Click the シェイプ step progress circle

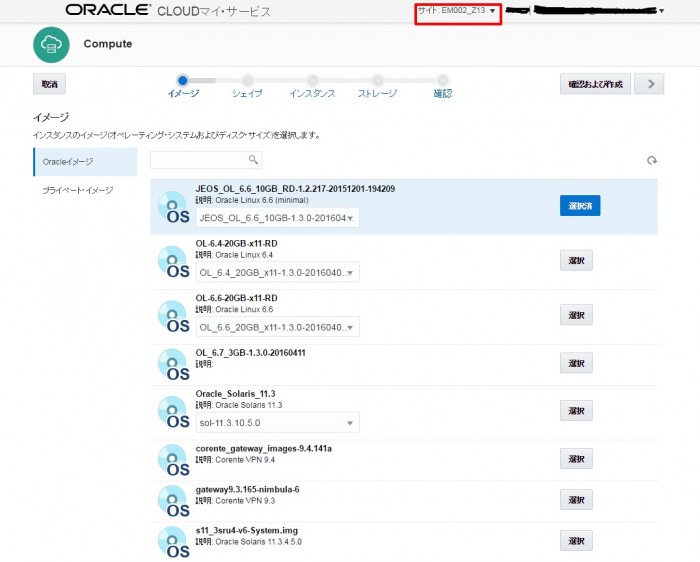(x=247, y=81)
